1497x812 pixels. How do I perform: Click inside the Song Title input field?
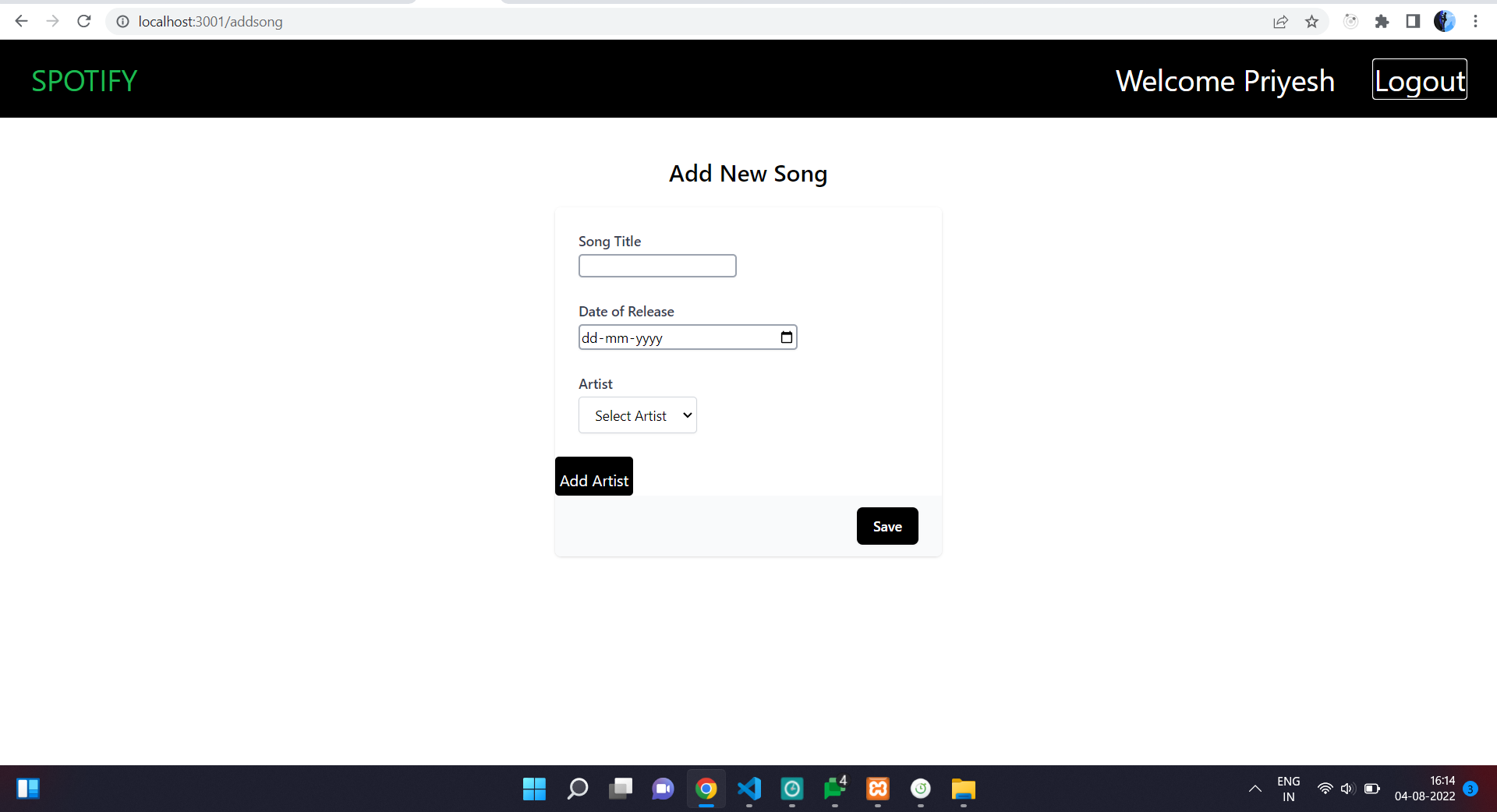pyautogui.click(x=656, y=266)
